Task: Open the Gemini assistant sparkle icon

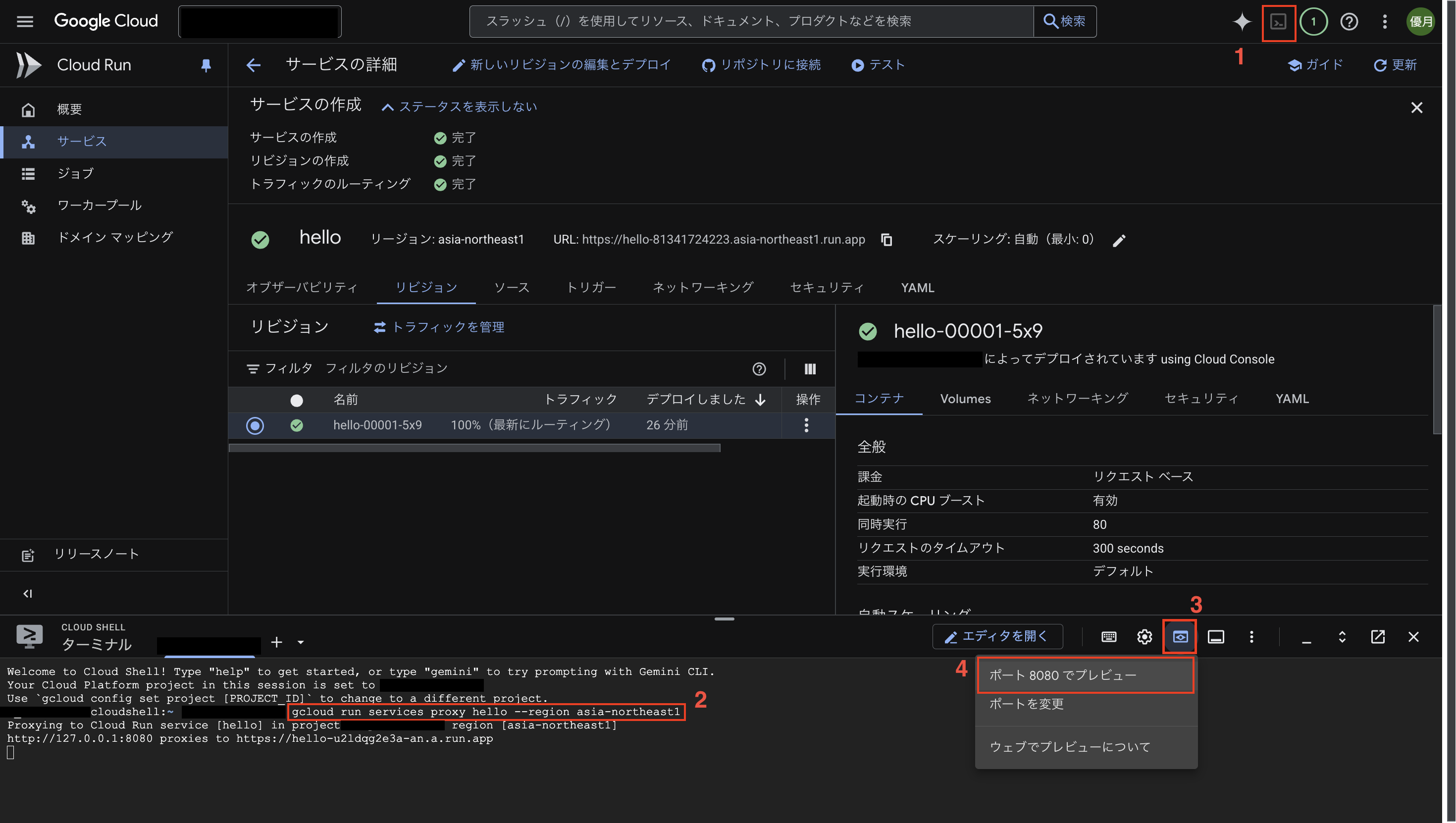Action: tap(1243, 21)
